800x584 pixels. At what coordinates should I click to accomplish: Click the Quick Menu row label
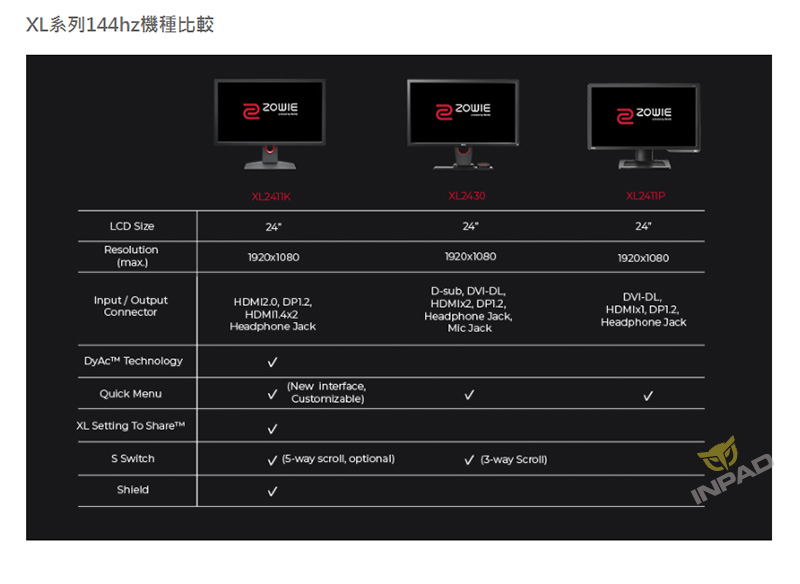131,394
